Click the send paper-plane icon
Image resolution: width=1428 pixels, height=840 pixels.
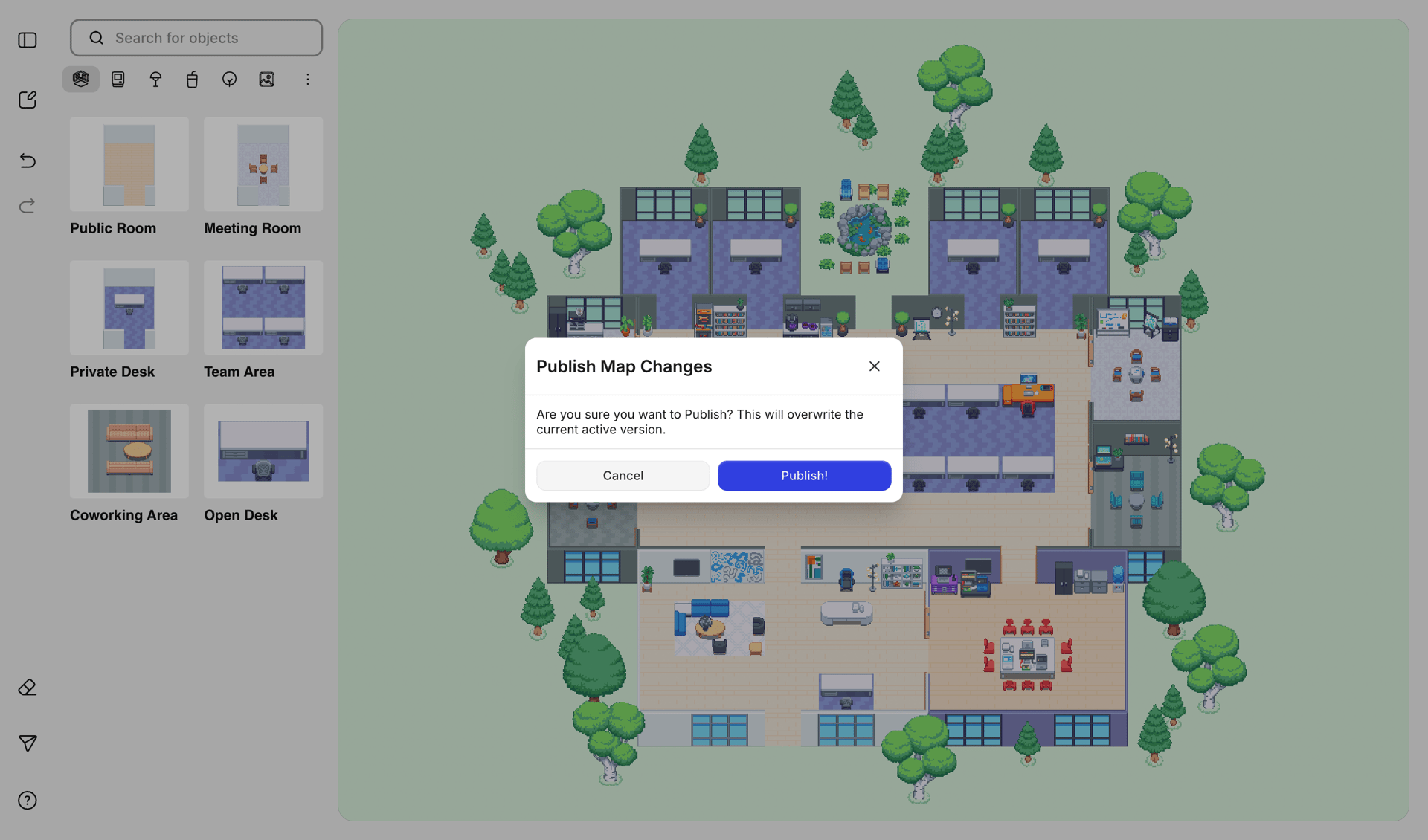coord(27,743)
